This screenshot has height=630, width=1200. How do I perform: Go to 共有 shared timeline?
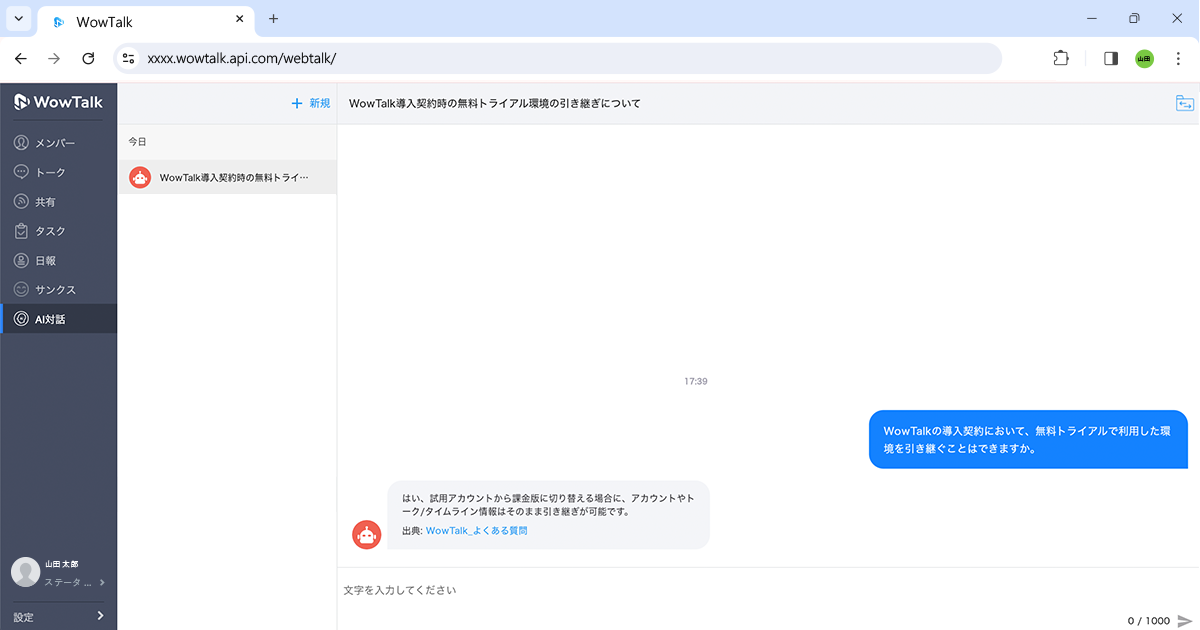pyautogui.click(x=58, y=201)
